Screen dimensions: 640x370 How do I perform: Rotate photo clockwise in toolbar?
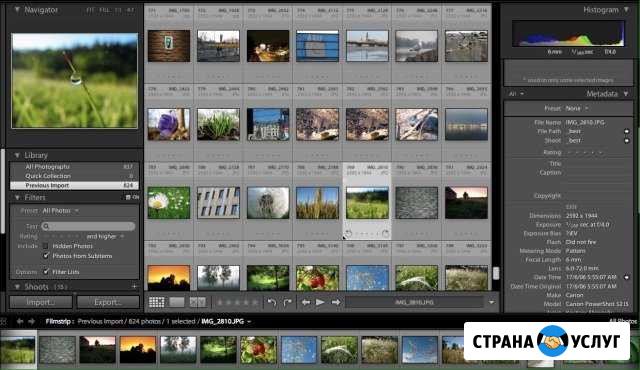[288, 302]
